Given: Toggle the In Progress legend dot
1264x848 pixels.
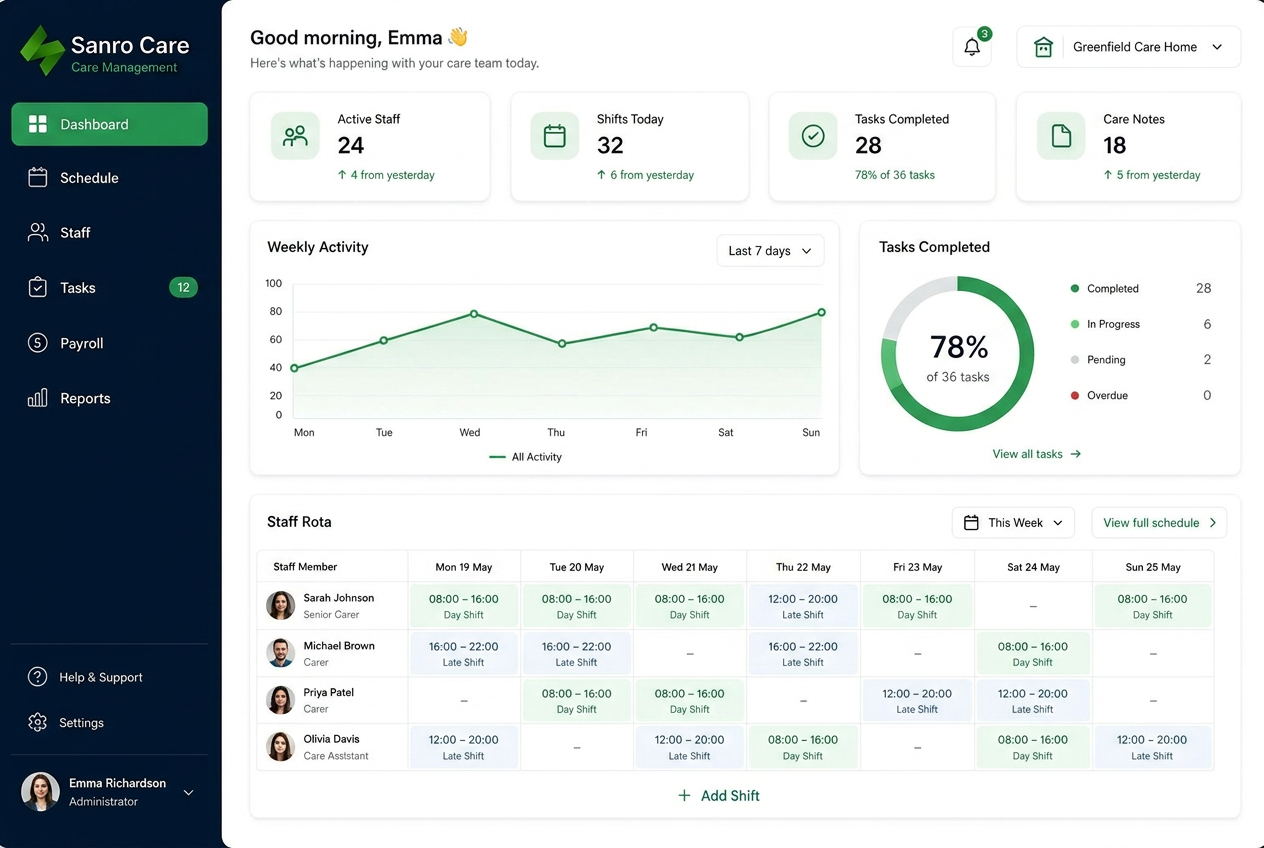Looking at the screenshot, I should tap(1075, 324).
